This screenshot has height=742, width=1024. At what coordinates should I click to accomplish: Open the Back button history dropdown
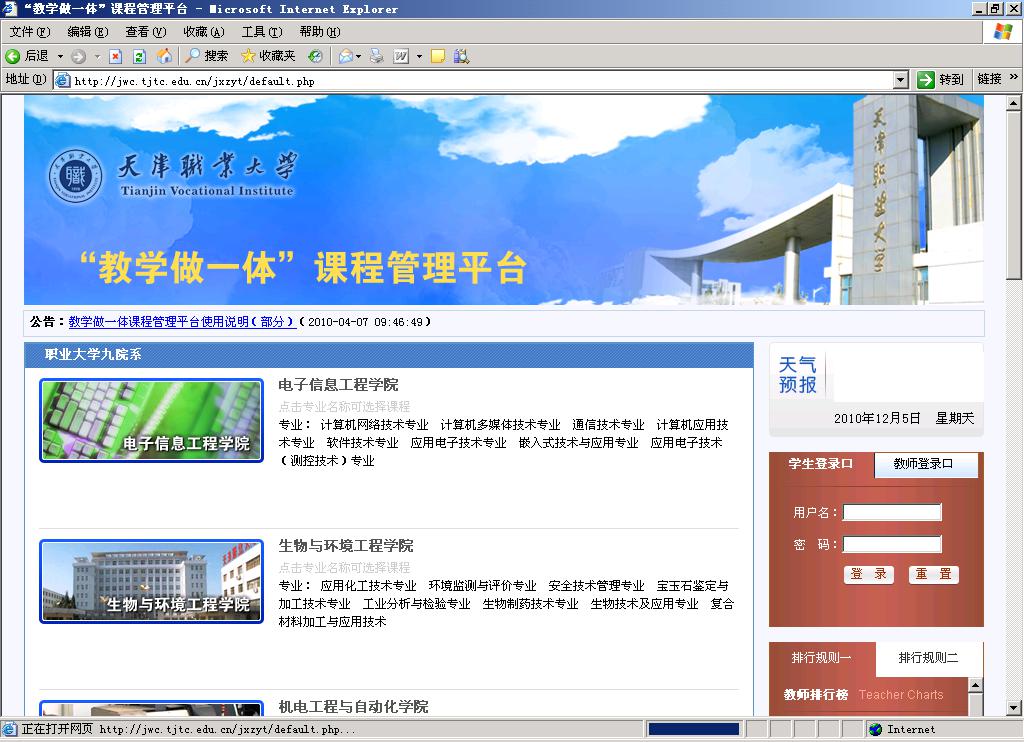(x=60, y=56)
